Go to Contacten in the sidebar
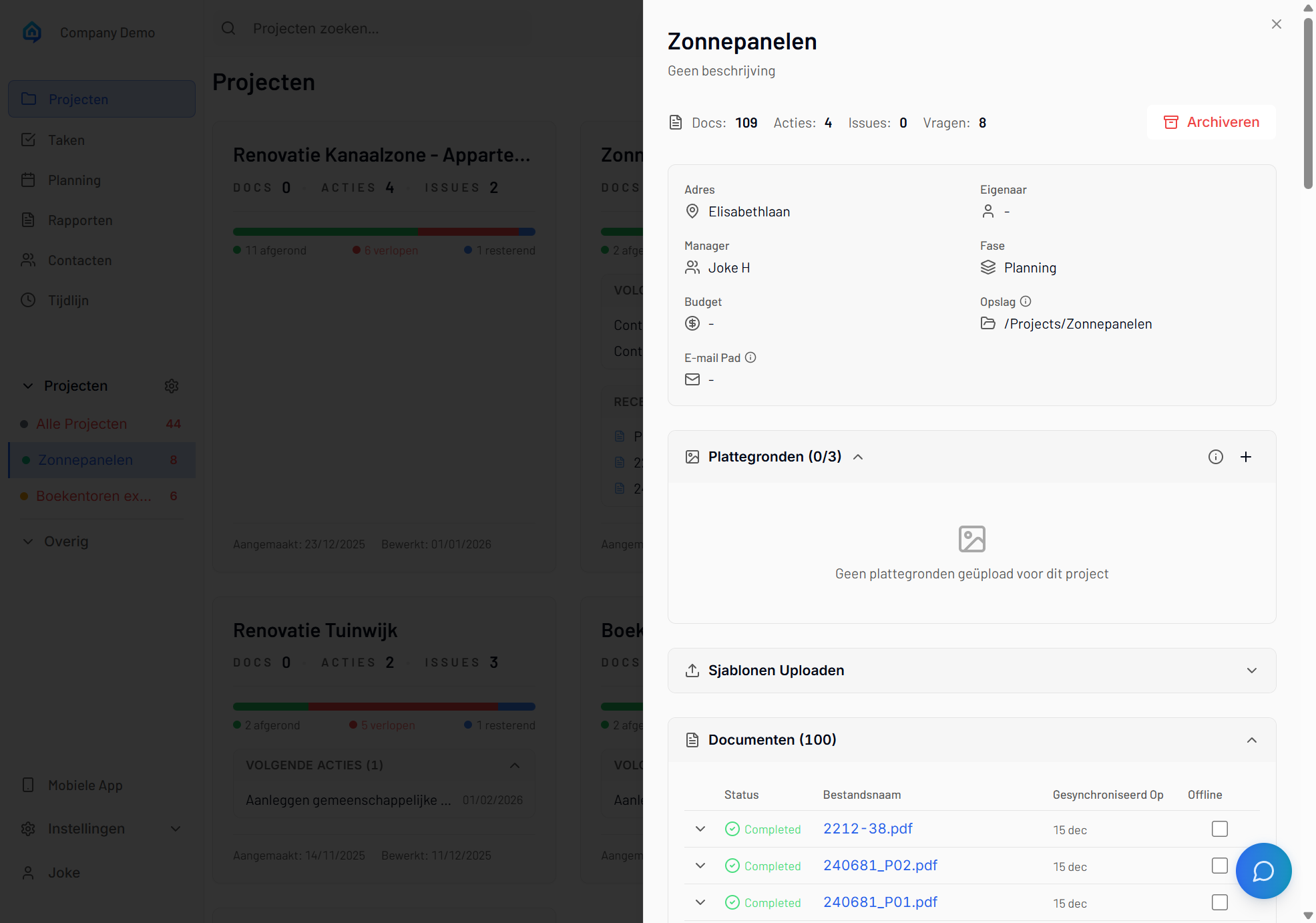The image size is (1316, 923). (x=79, y=260)
